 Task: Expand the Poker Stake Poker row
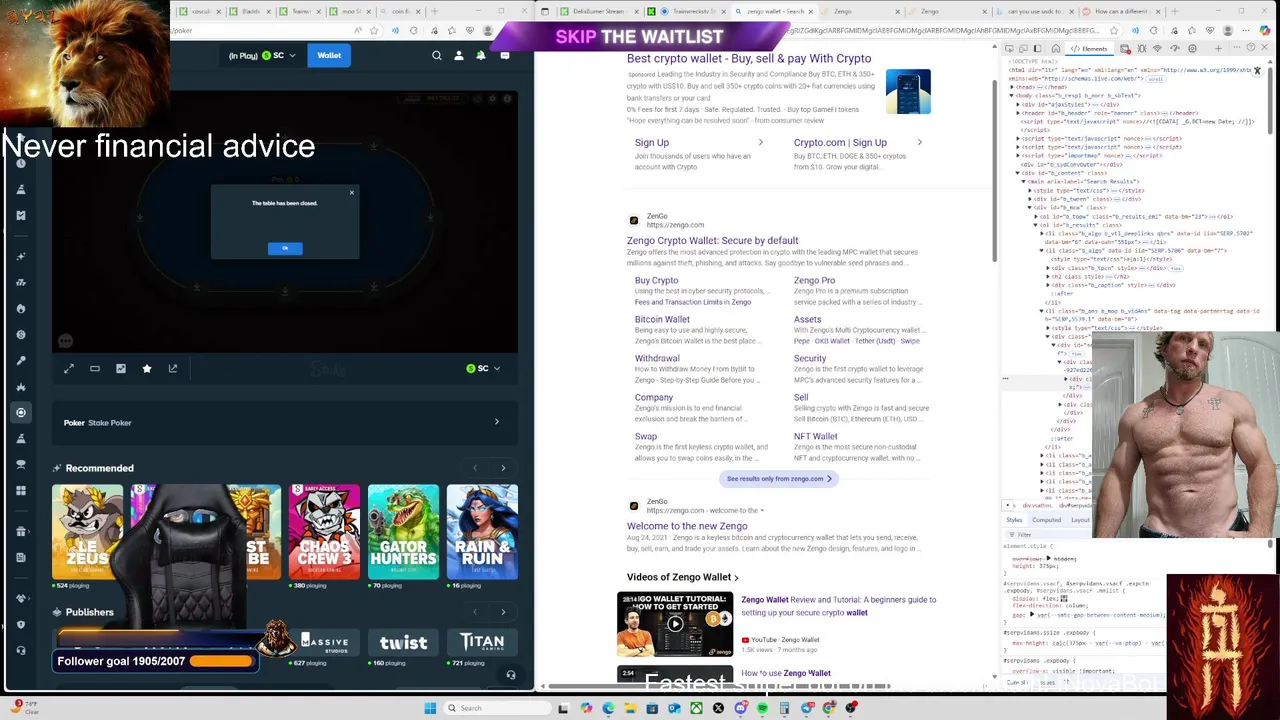[x=285, y=422]
